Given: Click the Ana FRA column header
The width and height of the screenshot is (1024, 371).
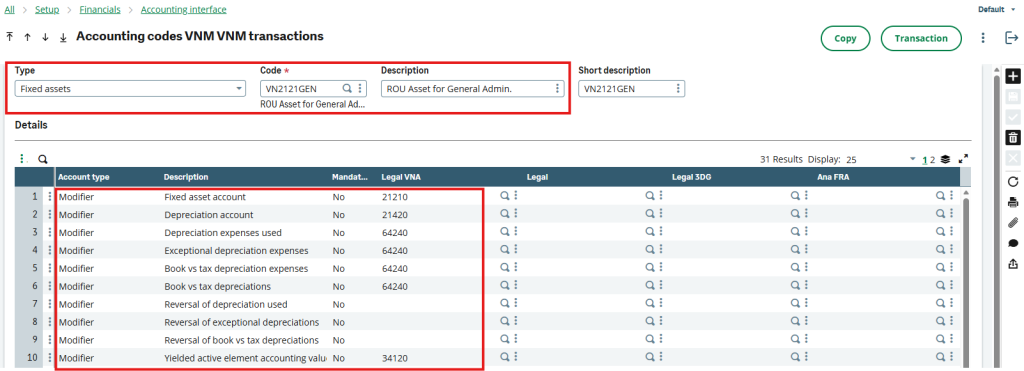Looking at the screenshot, I should [x=832, y=177].
